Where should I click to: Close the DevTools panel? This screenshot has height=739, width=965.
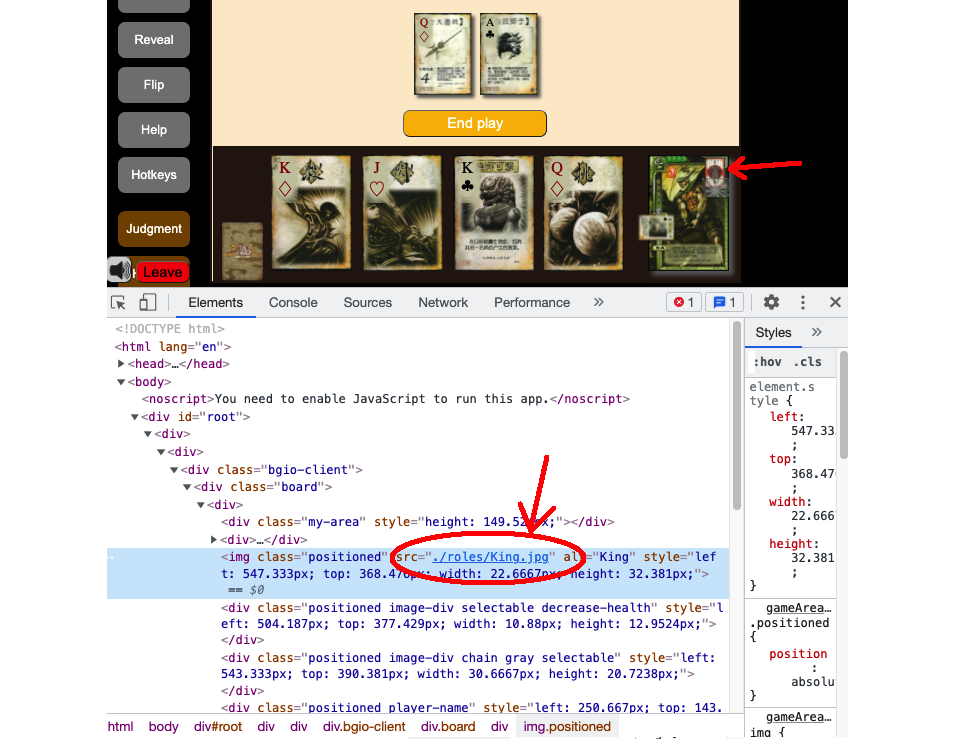(x=835, y=302)
